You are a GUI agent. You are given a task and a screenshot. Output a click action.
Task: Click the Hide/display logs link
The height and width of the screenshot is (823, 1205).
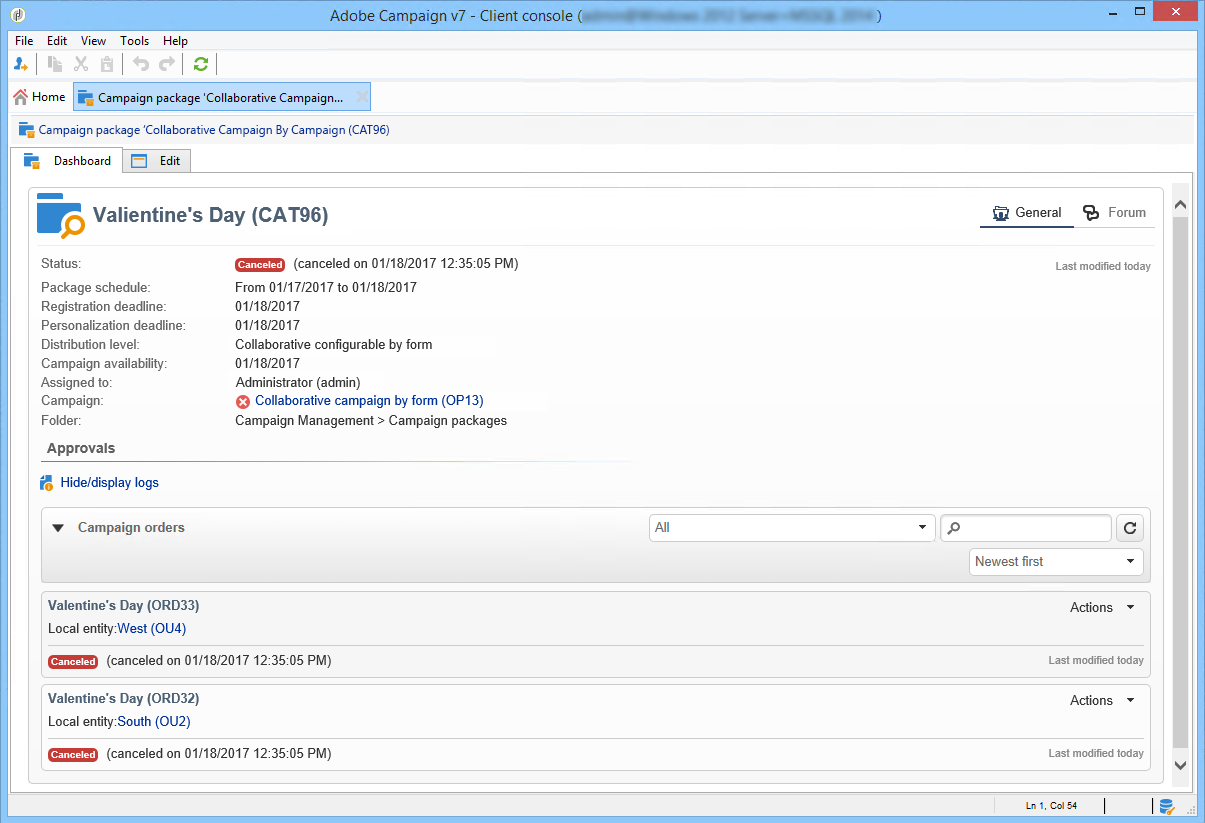coord(109,483)
